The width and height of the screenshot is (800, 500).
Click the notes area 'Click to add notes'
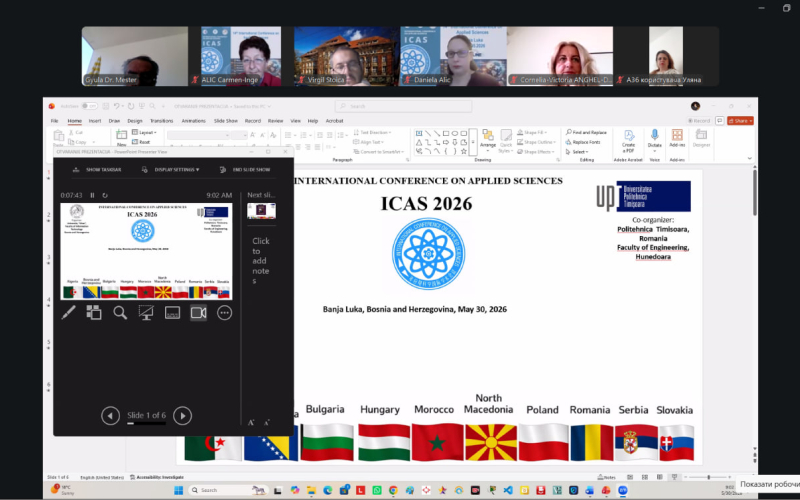(261, 261)
